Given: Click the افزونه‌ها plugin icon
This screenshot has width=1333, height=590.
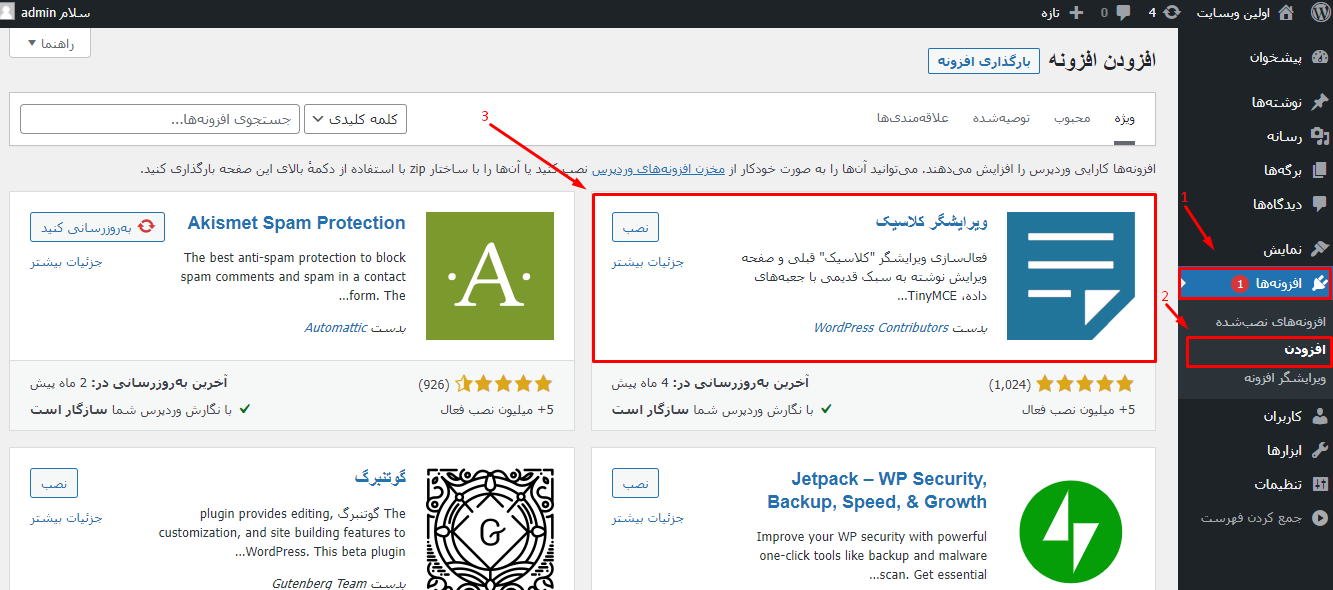Looking at the screenshot, I should click(1320, 283).
